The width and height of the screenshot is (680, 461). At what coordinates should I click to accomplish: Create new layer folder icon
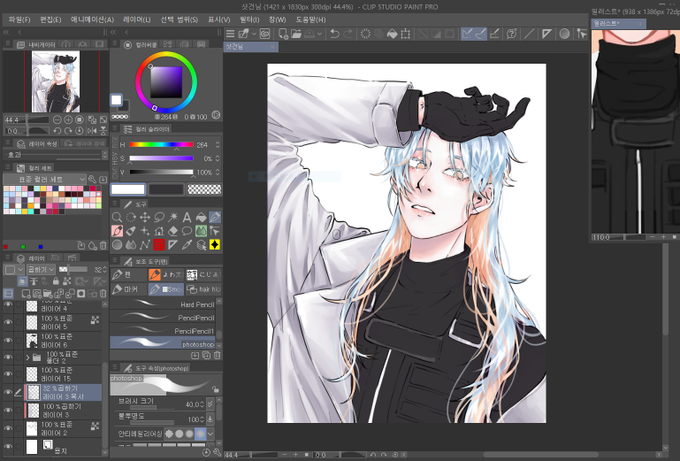48,294
